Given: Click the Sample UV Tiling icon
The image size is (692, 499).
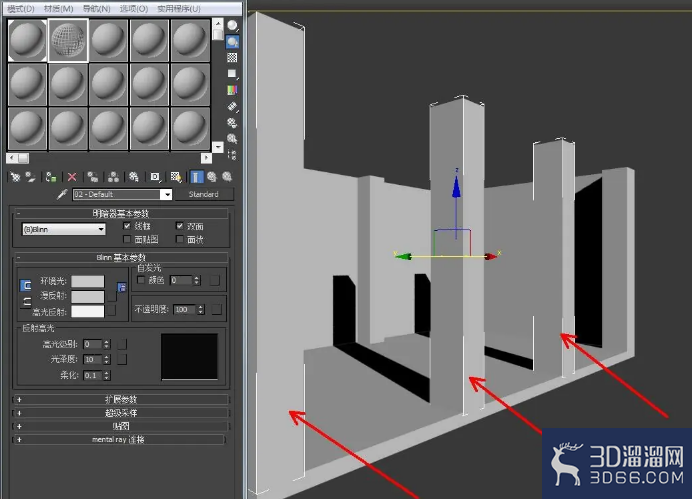Looking at the screenshot, I should point(232,74).
